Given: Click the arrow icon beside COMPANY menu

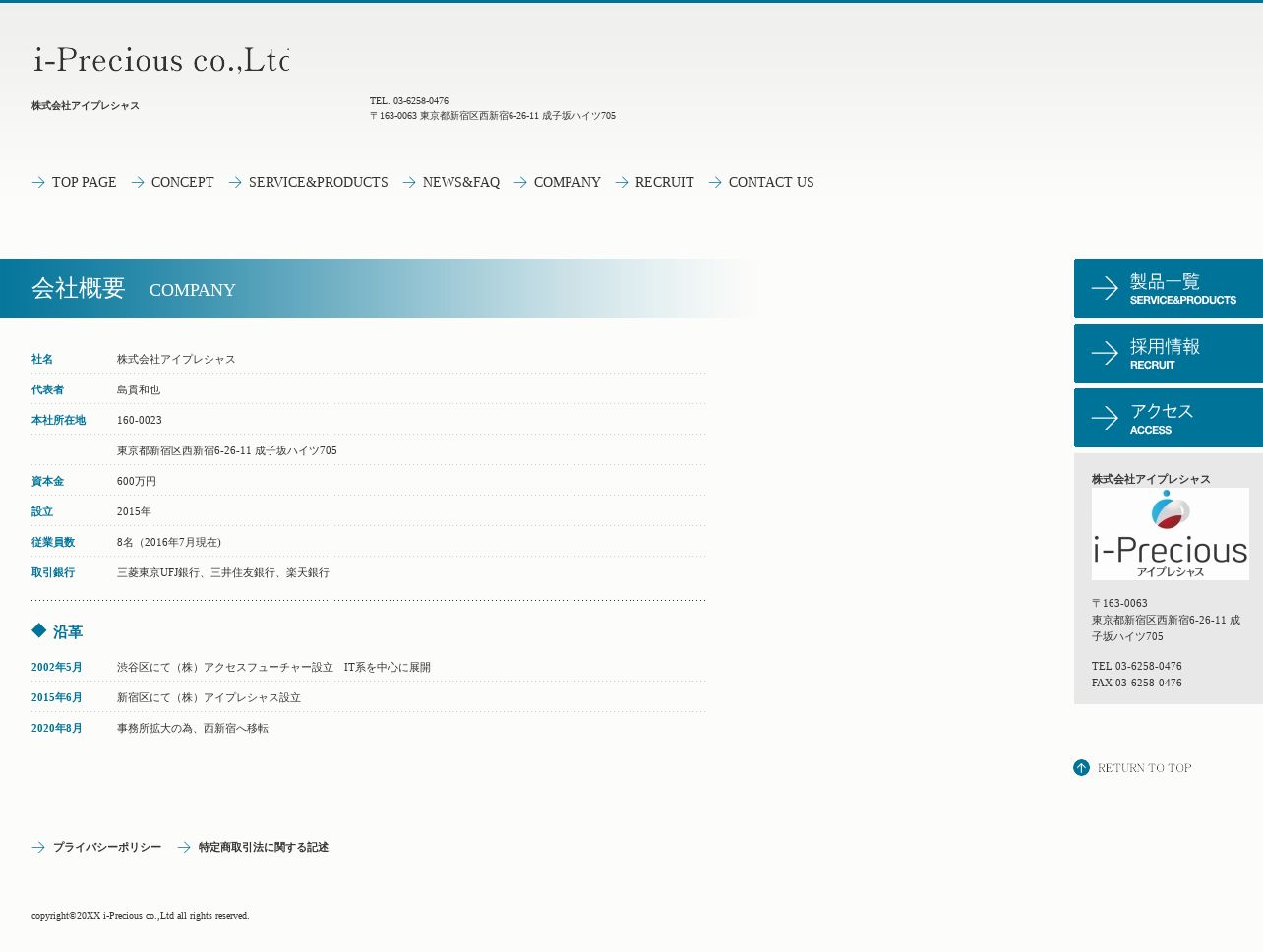Looking at the screenshot, I should (x=520, y=182).
